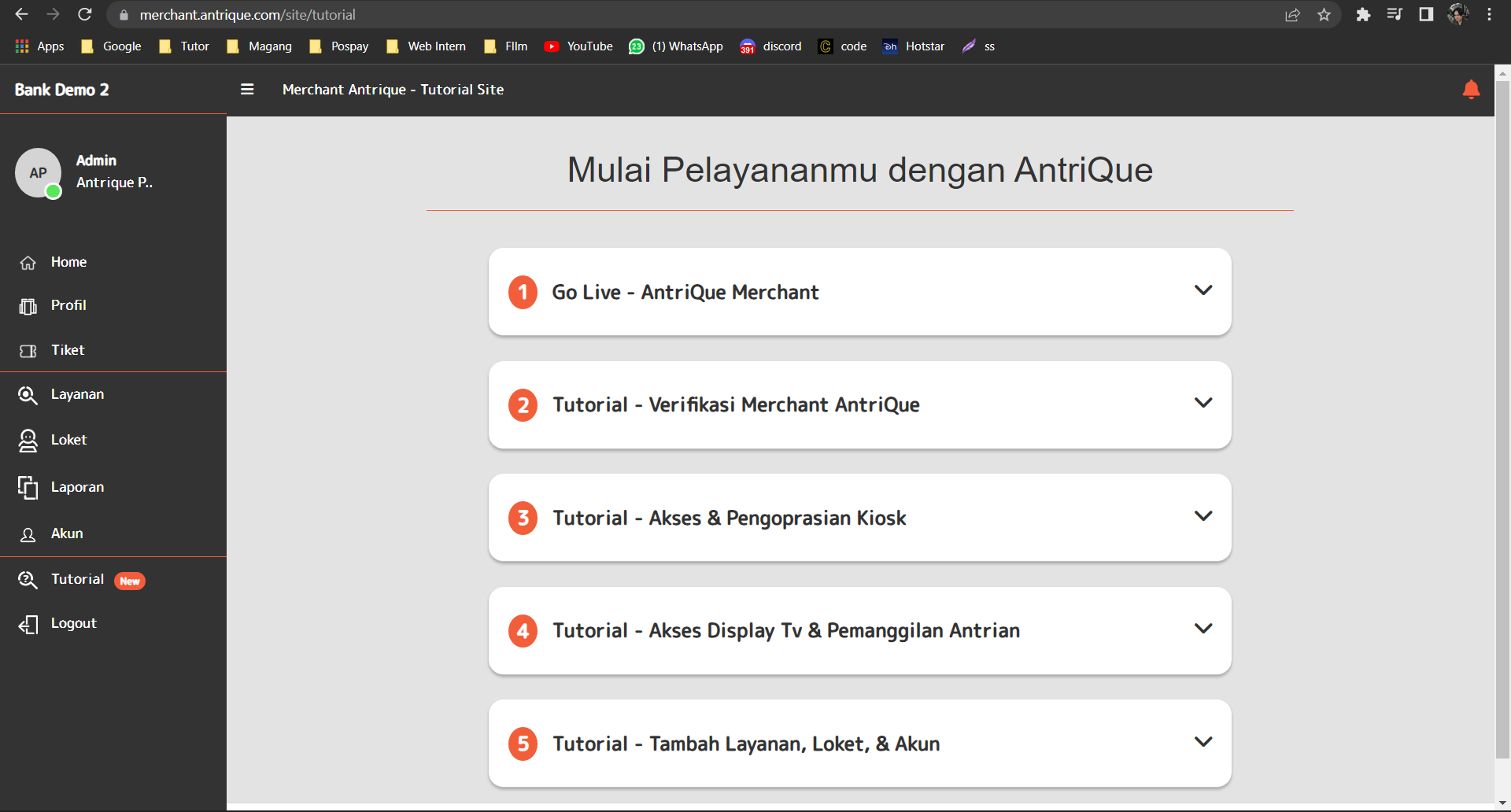Click the Bank Demo 2 brand link

(62, 90)
